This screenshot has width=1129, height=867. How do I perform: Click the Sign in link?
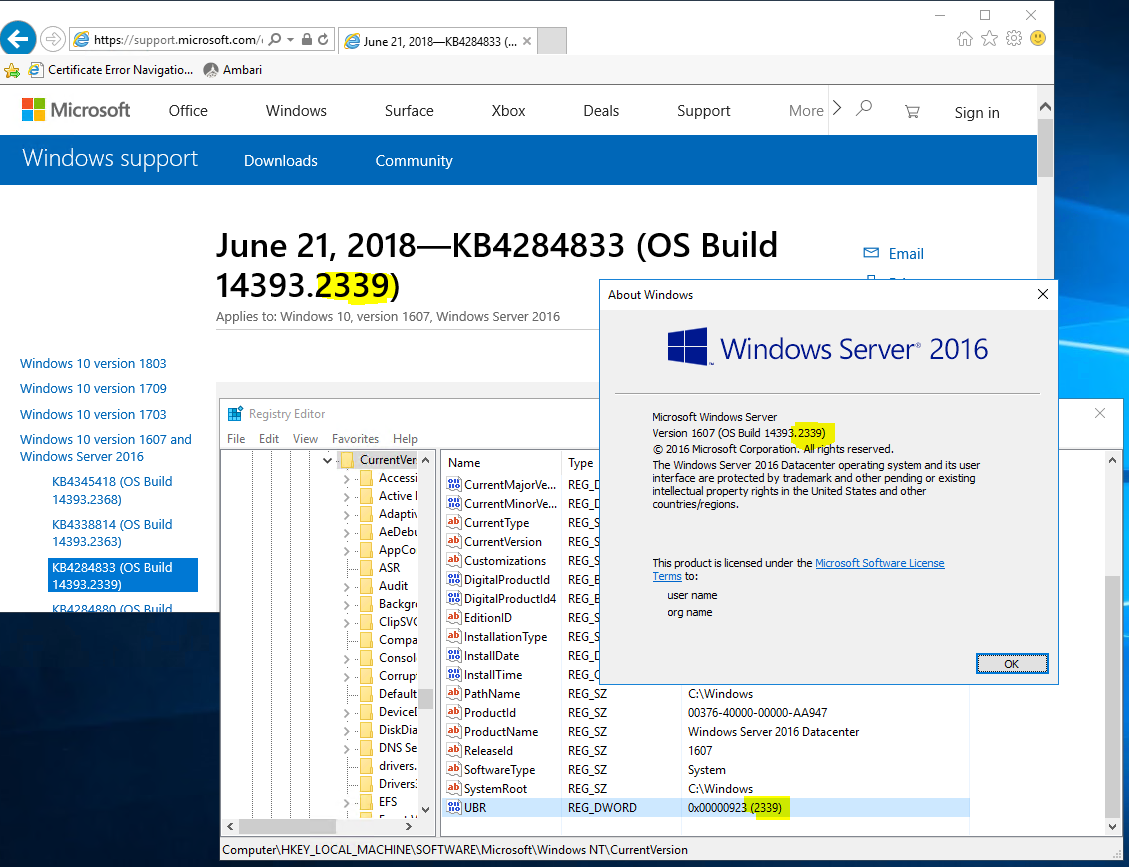977,112
